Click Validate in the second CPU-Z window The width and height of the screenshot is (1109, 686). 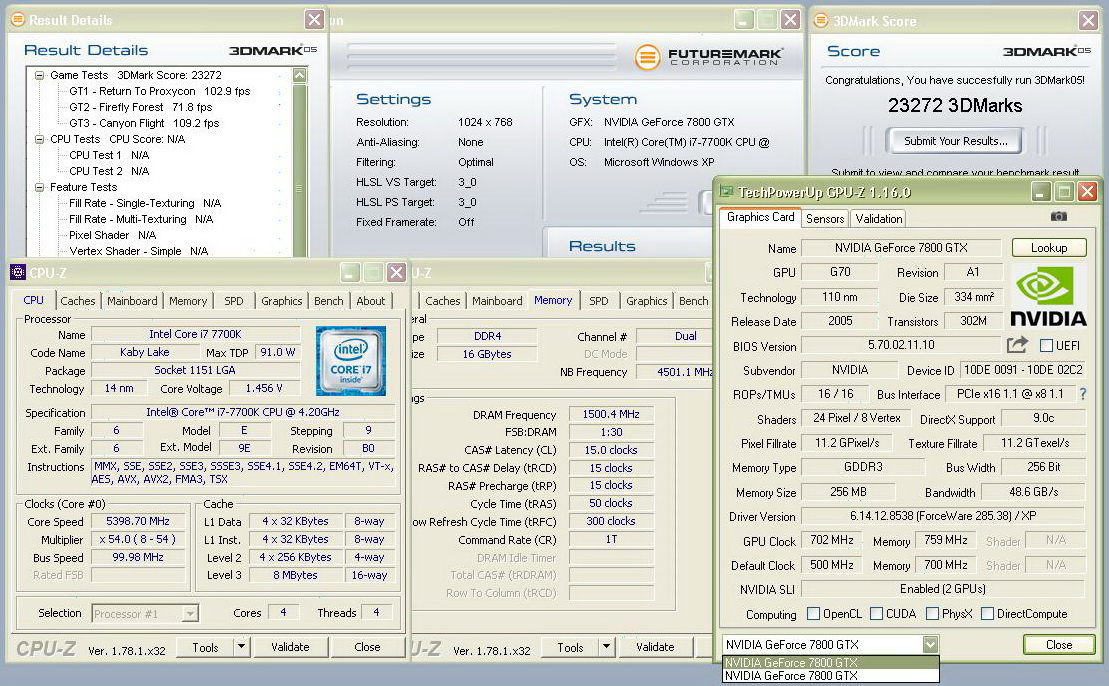tap(655, 646)
